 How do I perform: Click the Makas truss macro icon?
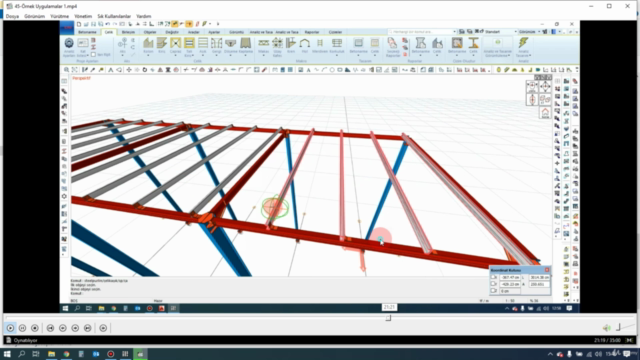coord(264,43)
